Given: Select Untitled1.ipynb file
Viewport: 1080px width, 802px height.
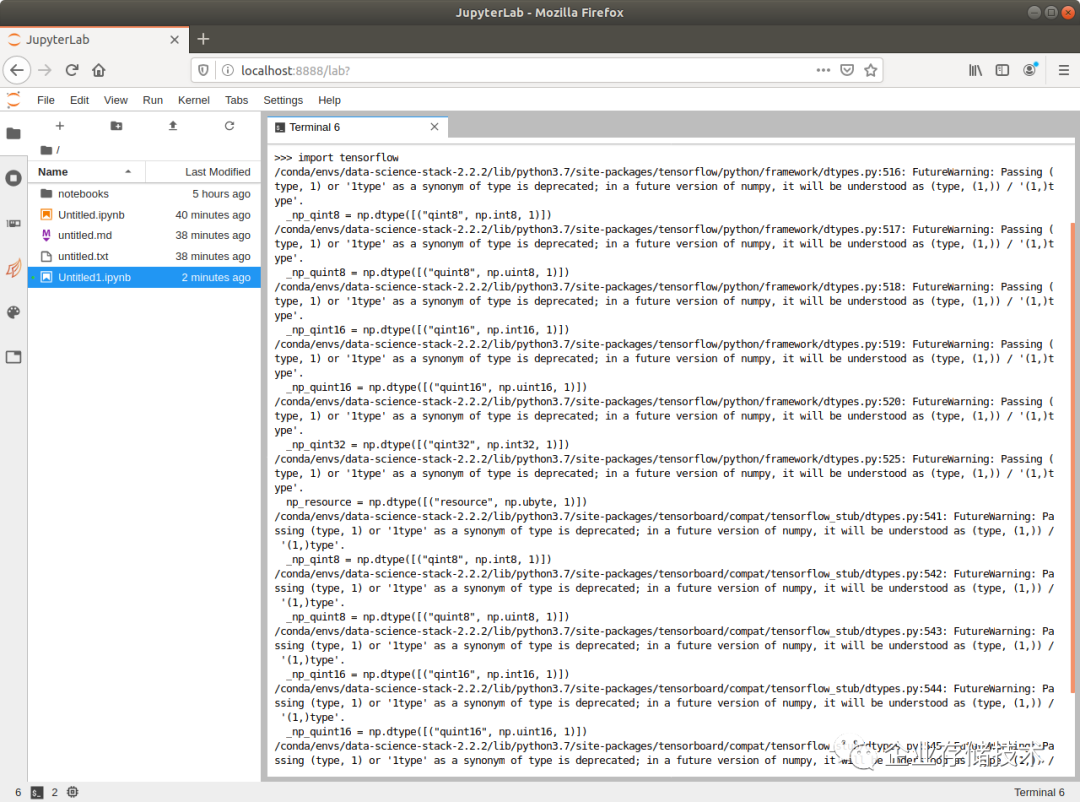Looking at the screenshot, I should (x=144, y=277).
